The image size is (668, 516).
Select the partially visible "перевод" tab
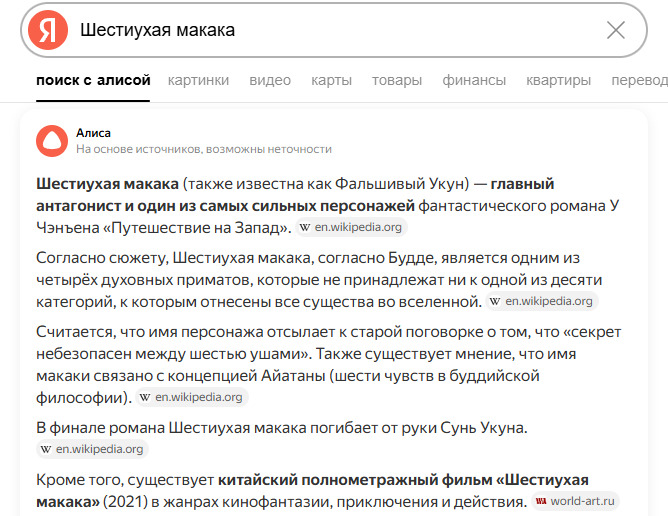pos(639,80)
